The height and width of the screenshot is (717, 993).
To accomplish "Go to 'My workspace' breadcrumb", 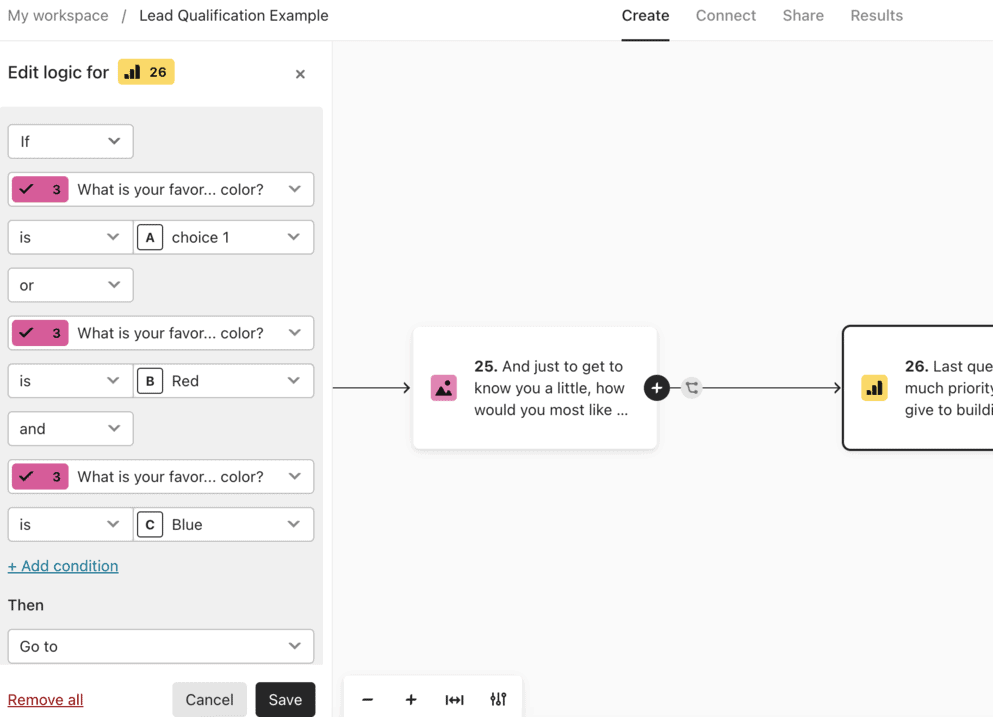I will tap(58, 16).
